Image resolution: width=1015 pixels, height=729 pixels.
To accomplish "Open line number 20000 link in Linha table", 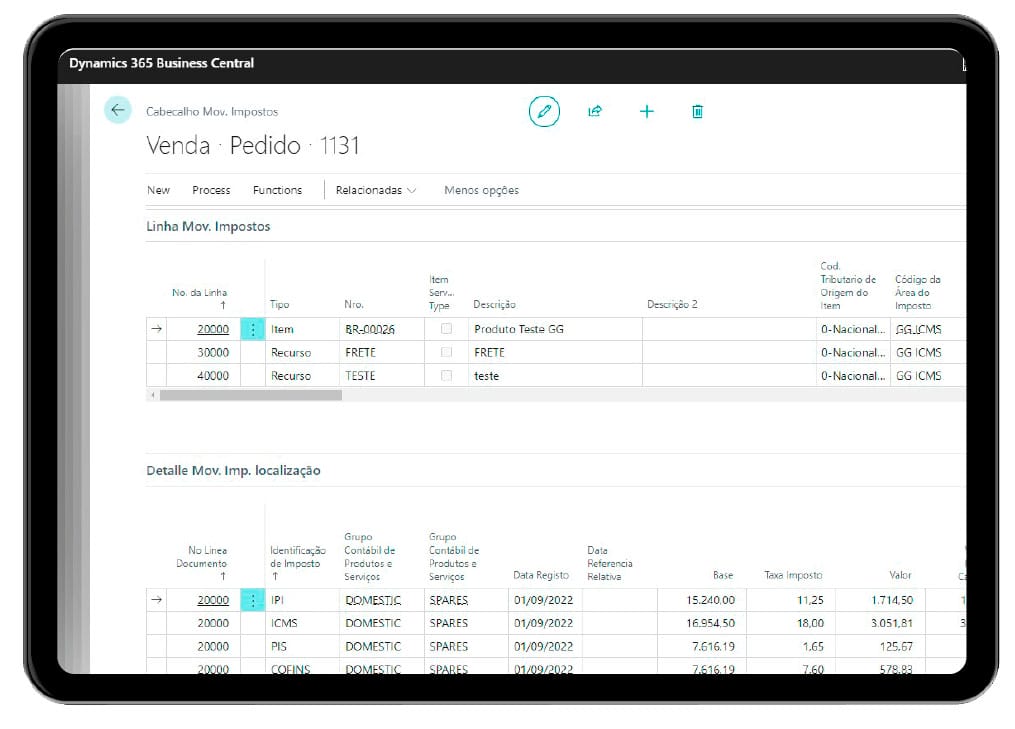I will click(x=212, y=329).
